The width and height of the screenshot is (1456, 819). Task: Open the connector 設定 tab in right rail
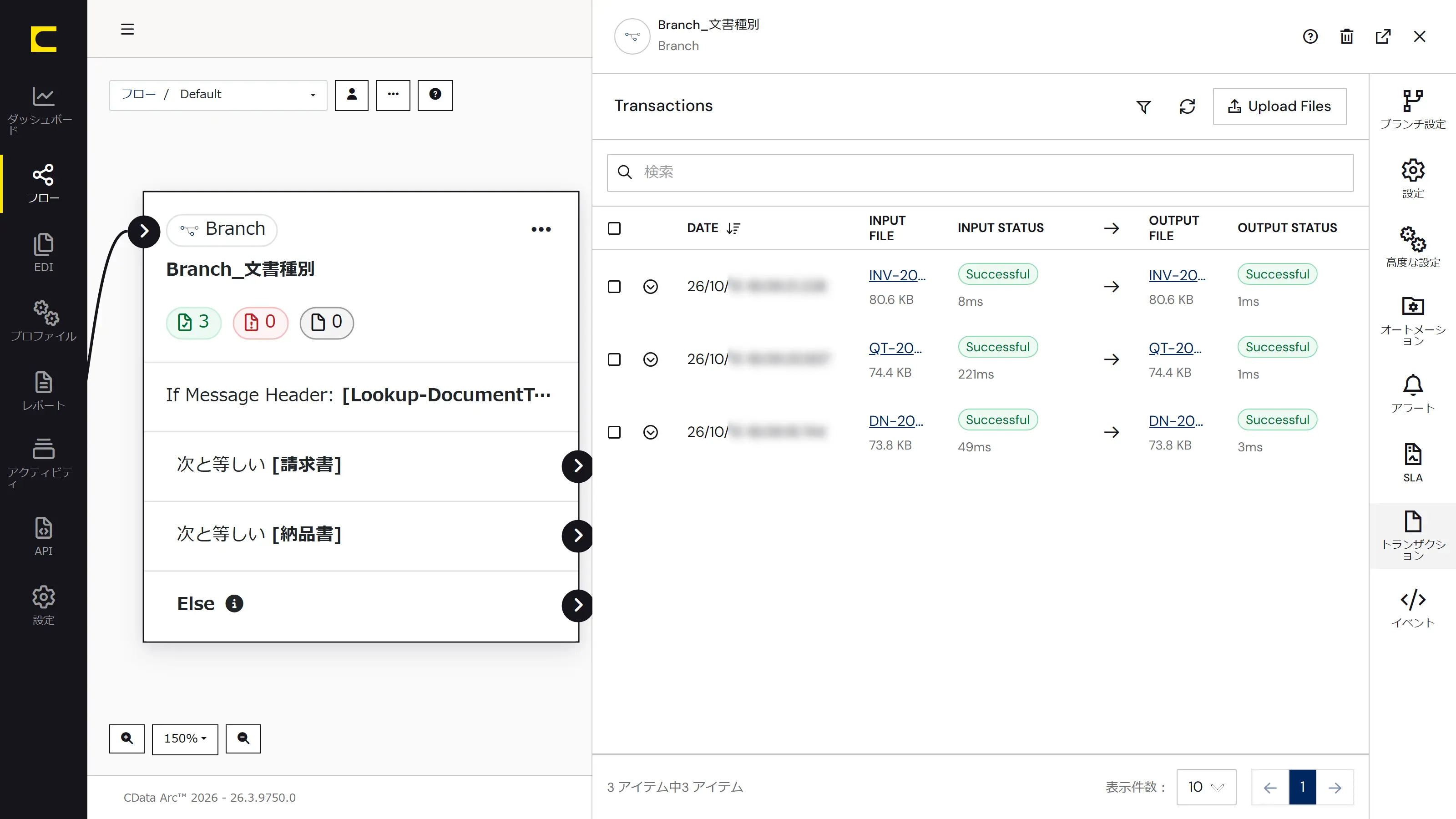(x=1412, y=178)
